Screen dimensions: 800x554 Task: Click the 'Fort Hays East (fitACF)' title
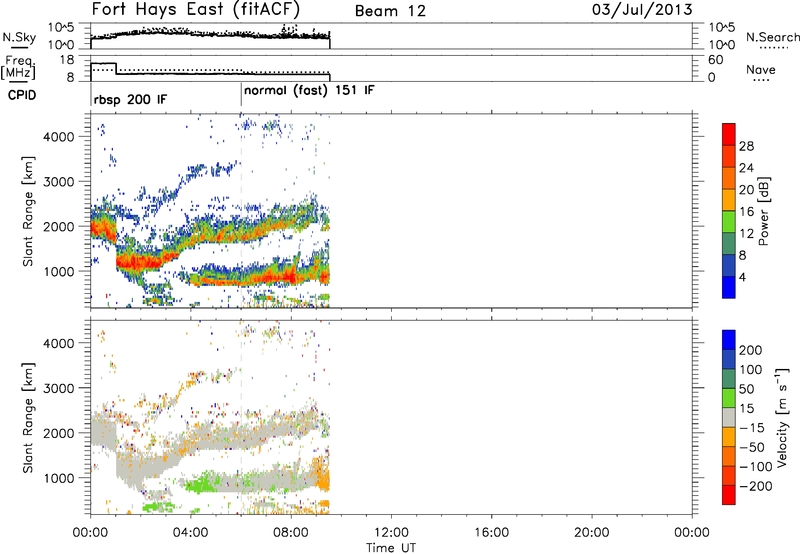tap(196, 9)
